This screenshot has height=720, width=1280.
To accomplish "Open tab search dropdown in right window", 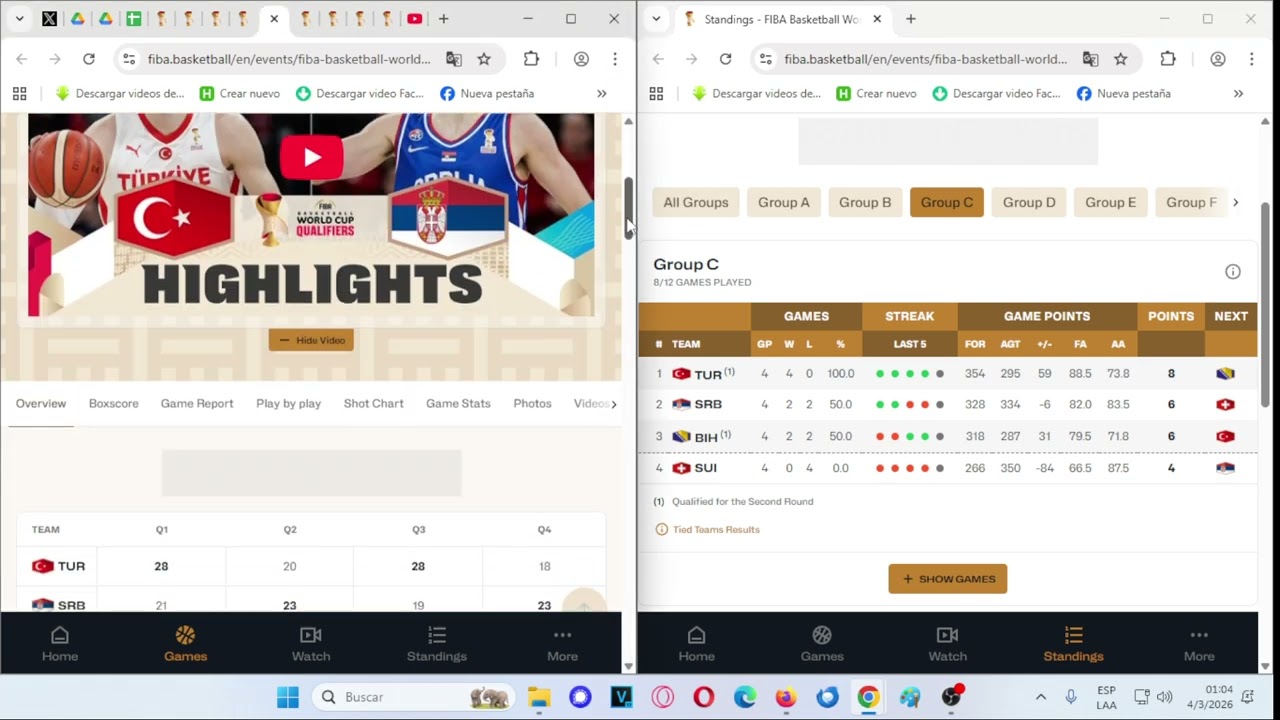I will click(x=656, y=19).
